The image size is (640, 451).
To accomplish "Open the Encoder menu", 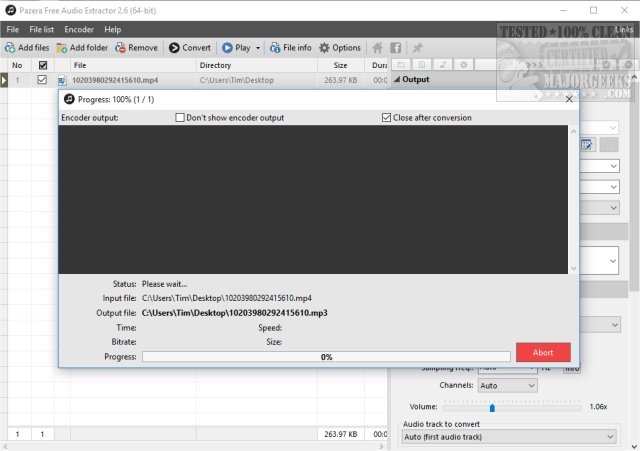I will point(79,29).
